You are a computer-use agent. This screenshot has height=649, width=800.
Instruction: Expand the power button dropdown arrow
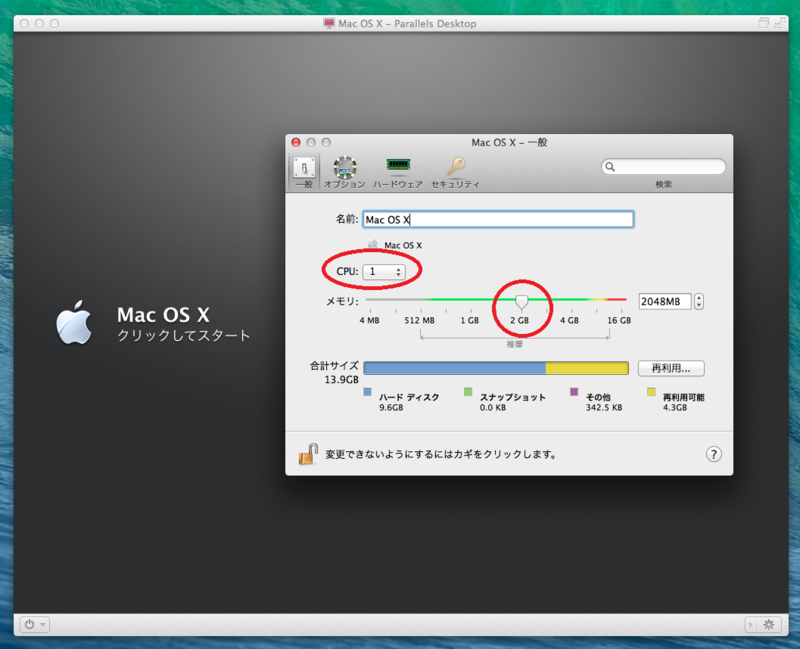point(42,625)
